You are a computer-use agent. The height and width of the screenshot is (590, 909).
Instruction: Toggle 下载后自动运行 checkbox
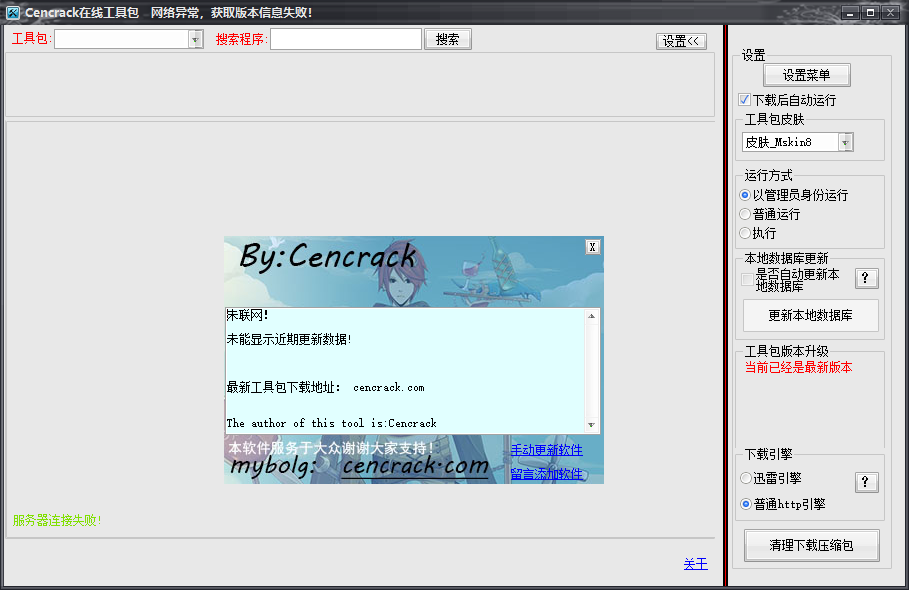[x=745, y=100]
